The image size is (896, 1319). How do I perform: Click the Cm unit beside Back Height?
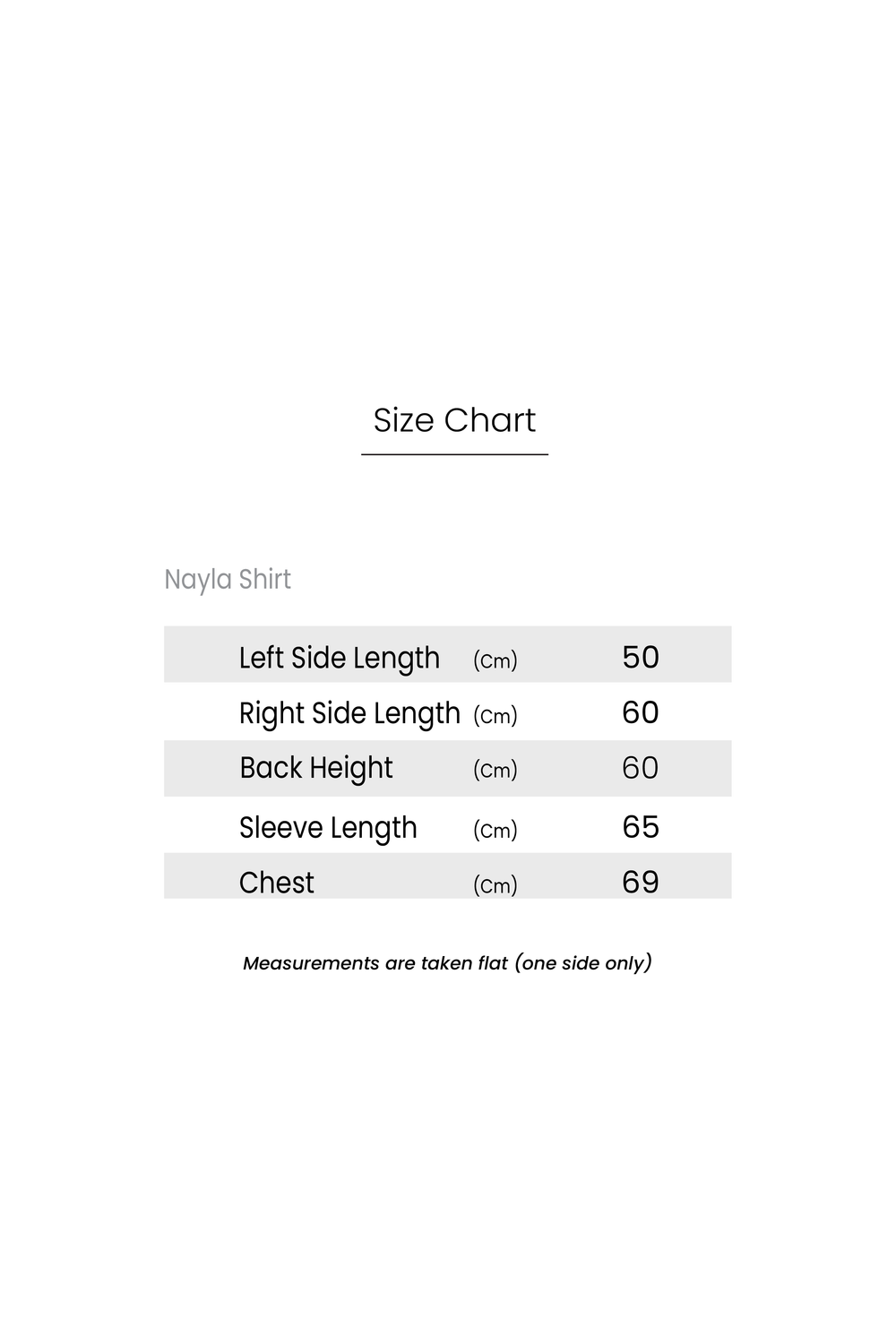(x=495, y=771)
